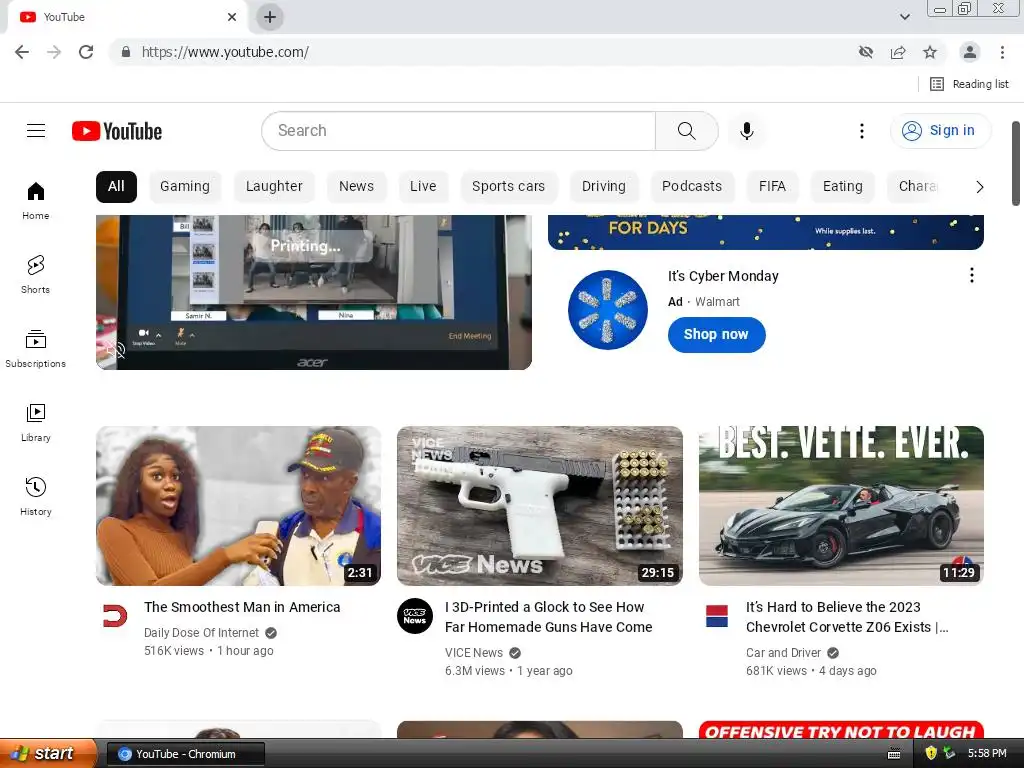Open Library in sidebar
1024x768 pixels.
[35, 423]
